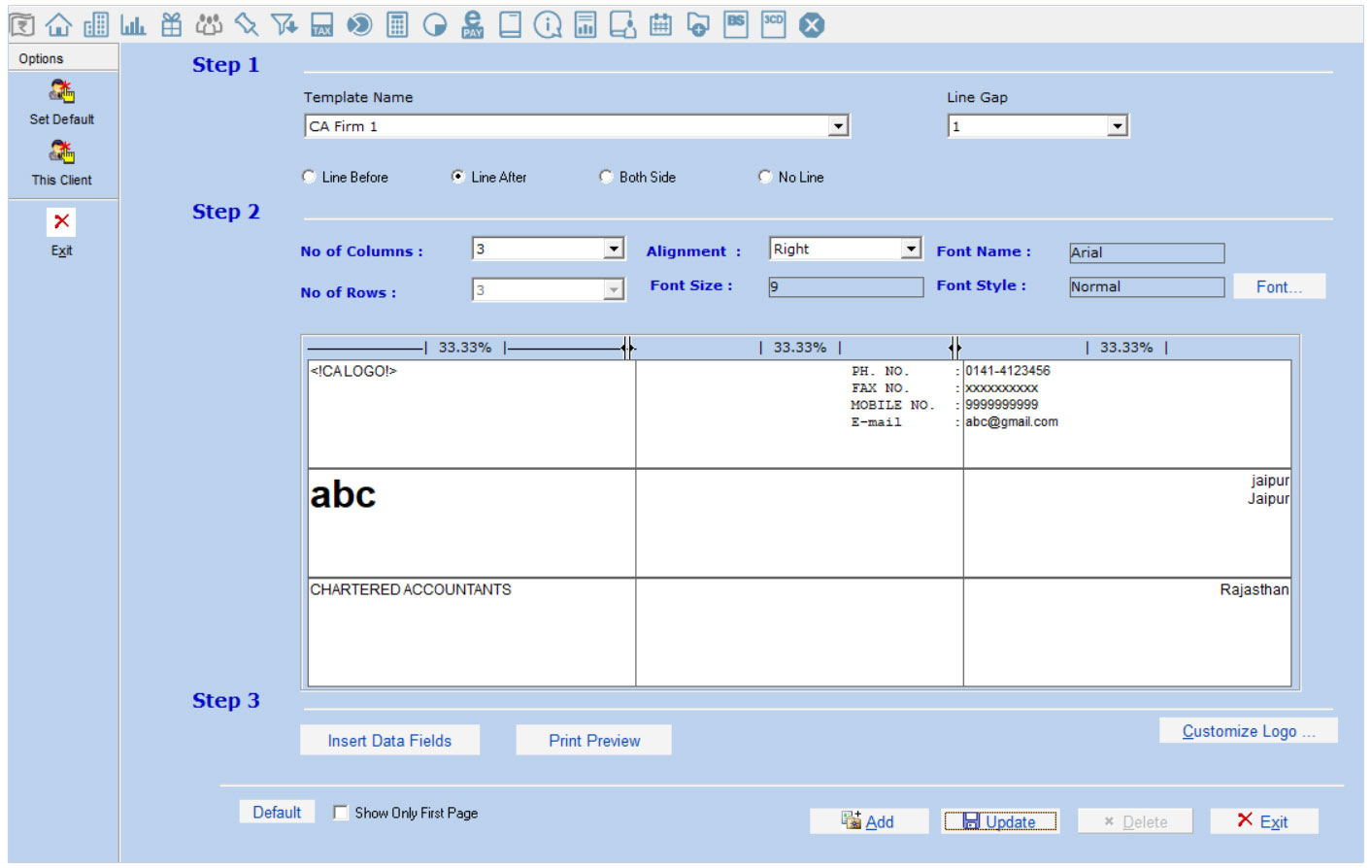Click the Home icon in the toolbar

58,25
